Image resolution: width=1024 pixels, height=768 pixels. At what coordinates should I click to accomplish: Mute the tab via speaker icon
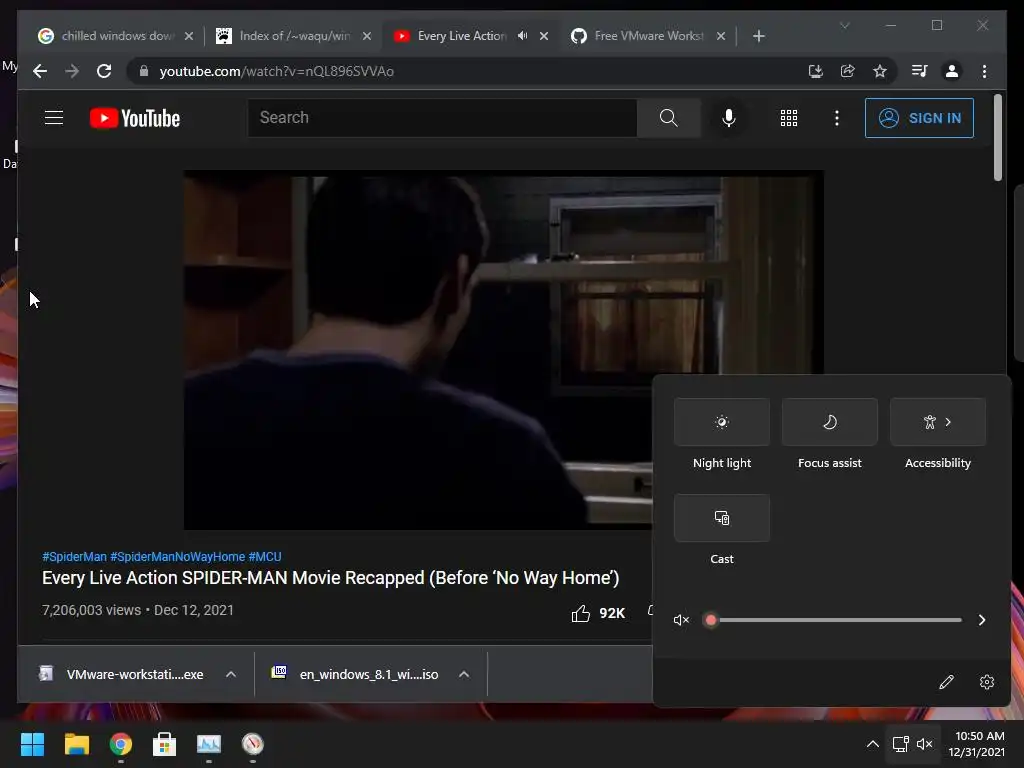(x=522, y=36)
